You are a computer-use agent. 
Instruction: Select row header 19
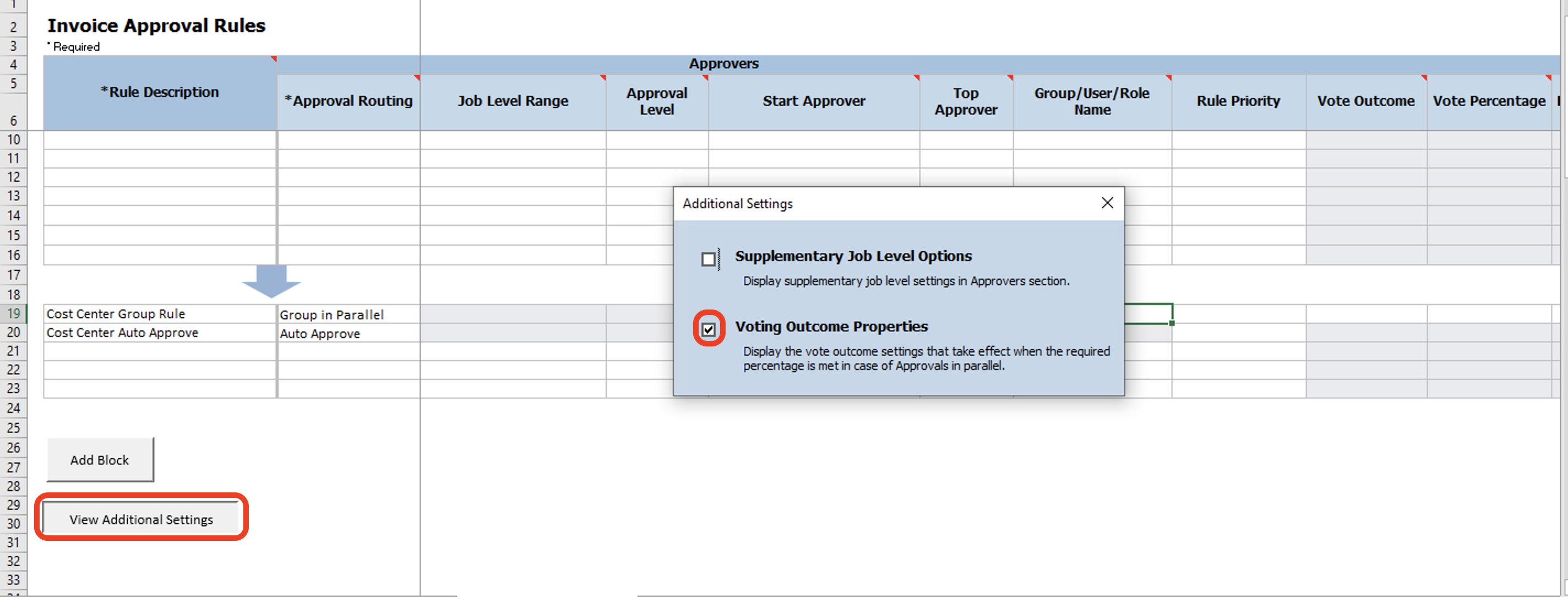point(13,314)
